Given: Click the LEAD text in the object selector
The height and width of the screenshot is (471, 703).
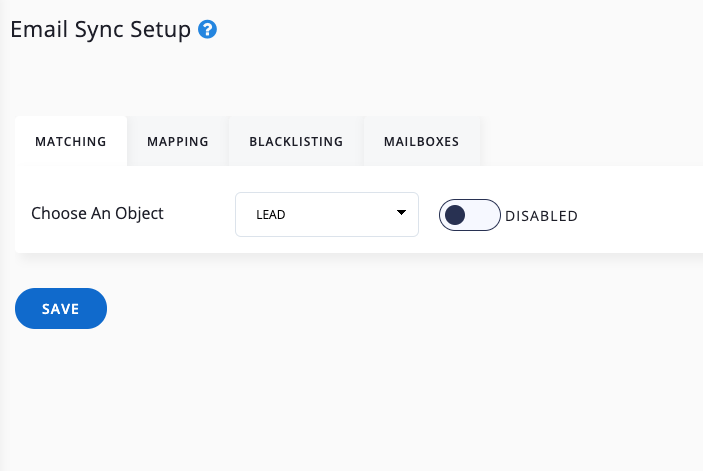Looking at the screenshot, I should point(269,215).
